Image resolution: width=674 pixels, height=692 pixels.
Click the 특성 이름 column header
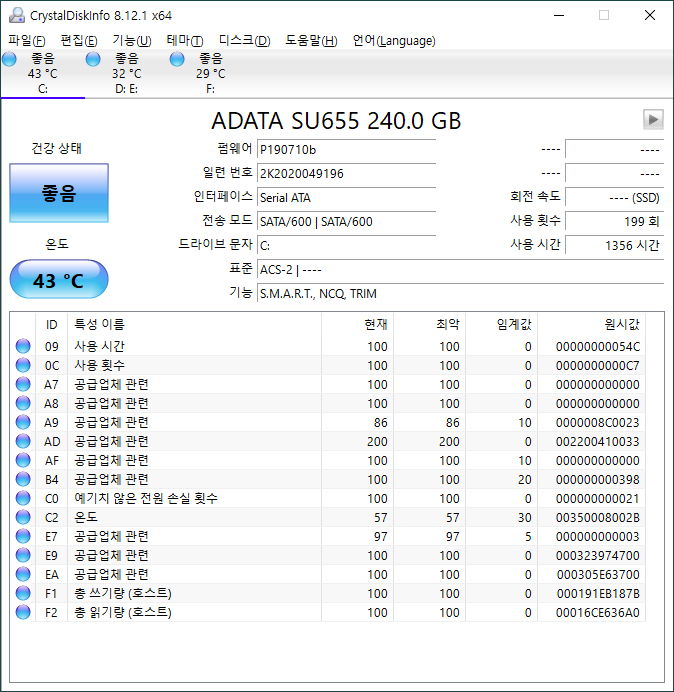[x=194, y=324]
